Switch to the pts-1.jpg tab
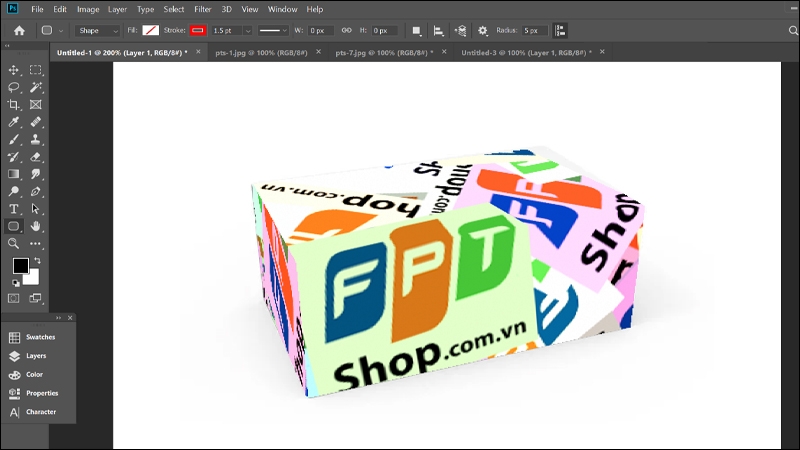Image resolution: width=800 pixels, height=450 pixels. [x=261, y=53]
